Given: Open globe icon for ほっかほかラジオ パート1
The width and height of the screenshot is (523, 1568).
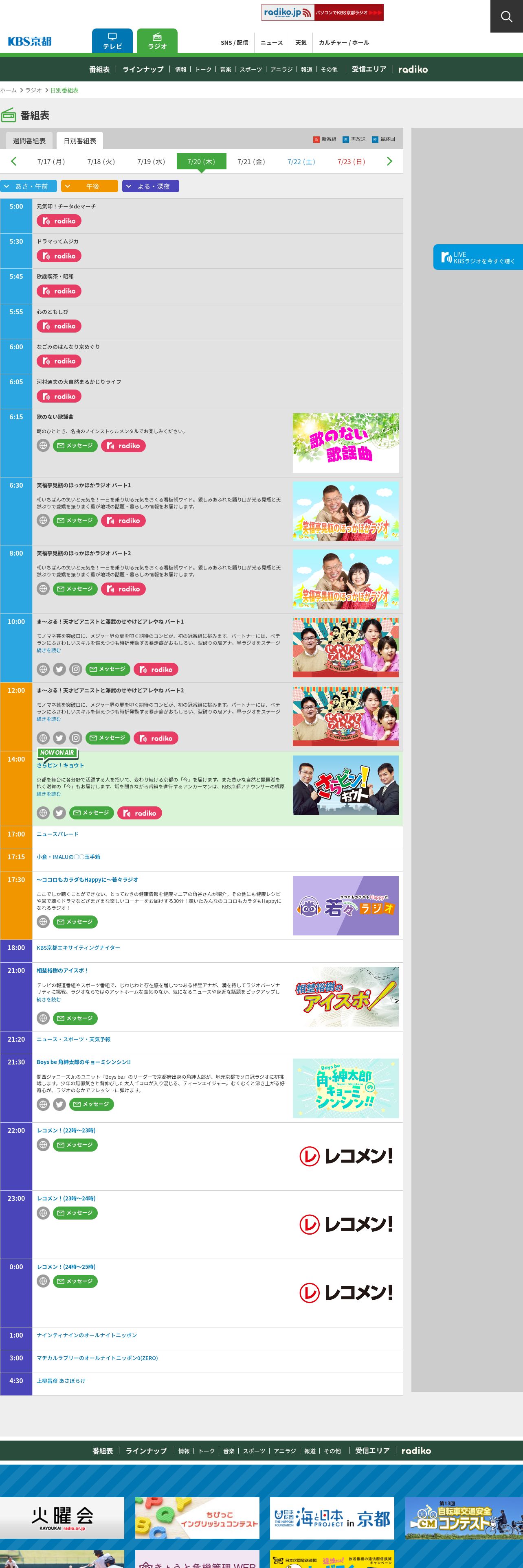Looking at the screenshot, I should (43, 521).
